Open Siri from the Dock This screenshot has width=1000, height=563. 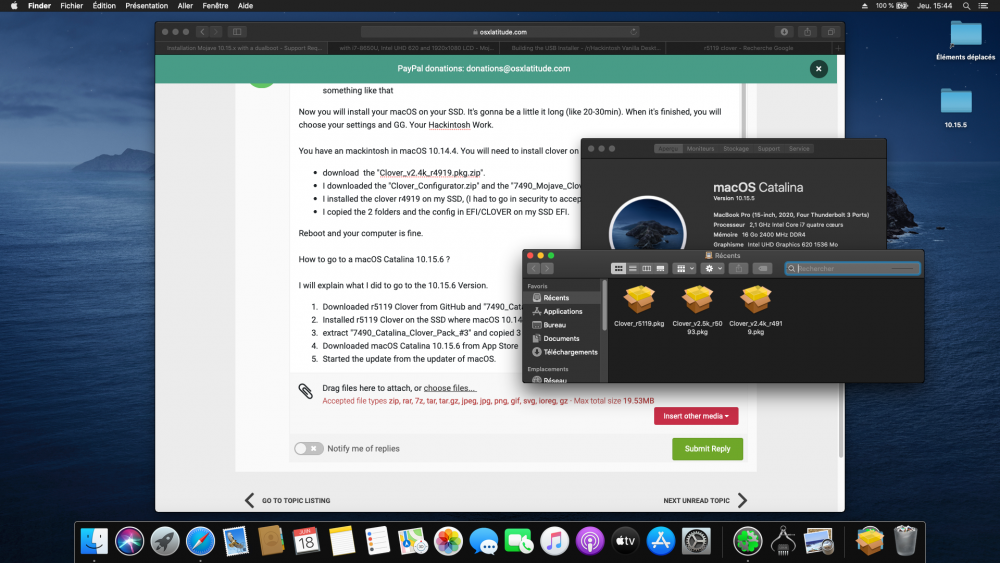pos(129,541)
